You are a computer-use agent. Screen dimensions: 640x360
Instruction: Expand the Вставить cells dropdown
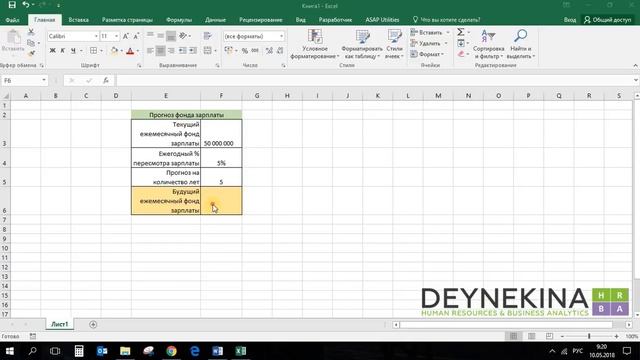(x=448, y=32)
